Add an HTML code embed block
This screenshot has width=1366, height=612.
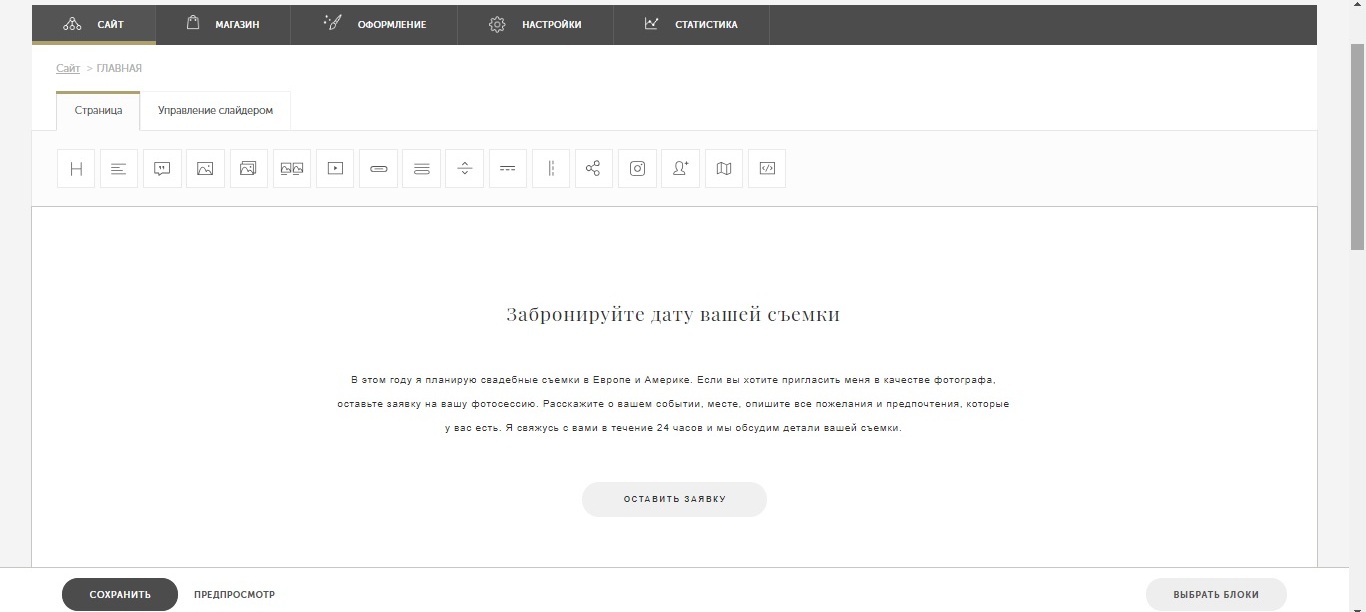(x=767, y=169)
